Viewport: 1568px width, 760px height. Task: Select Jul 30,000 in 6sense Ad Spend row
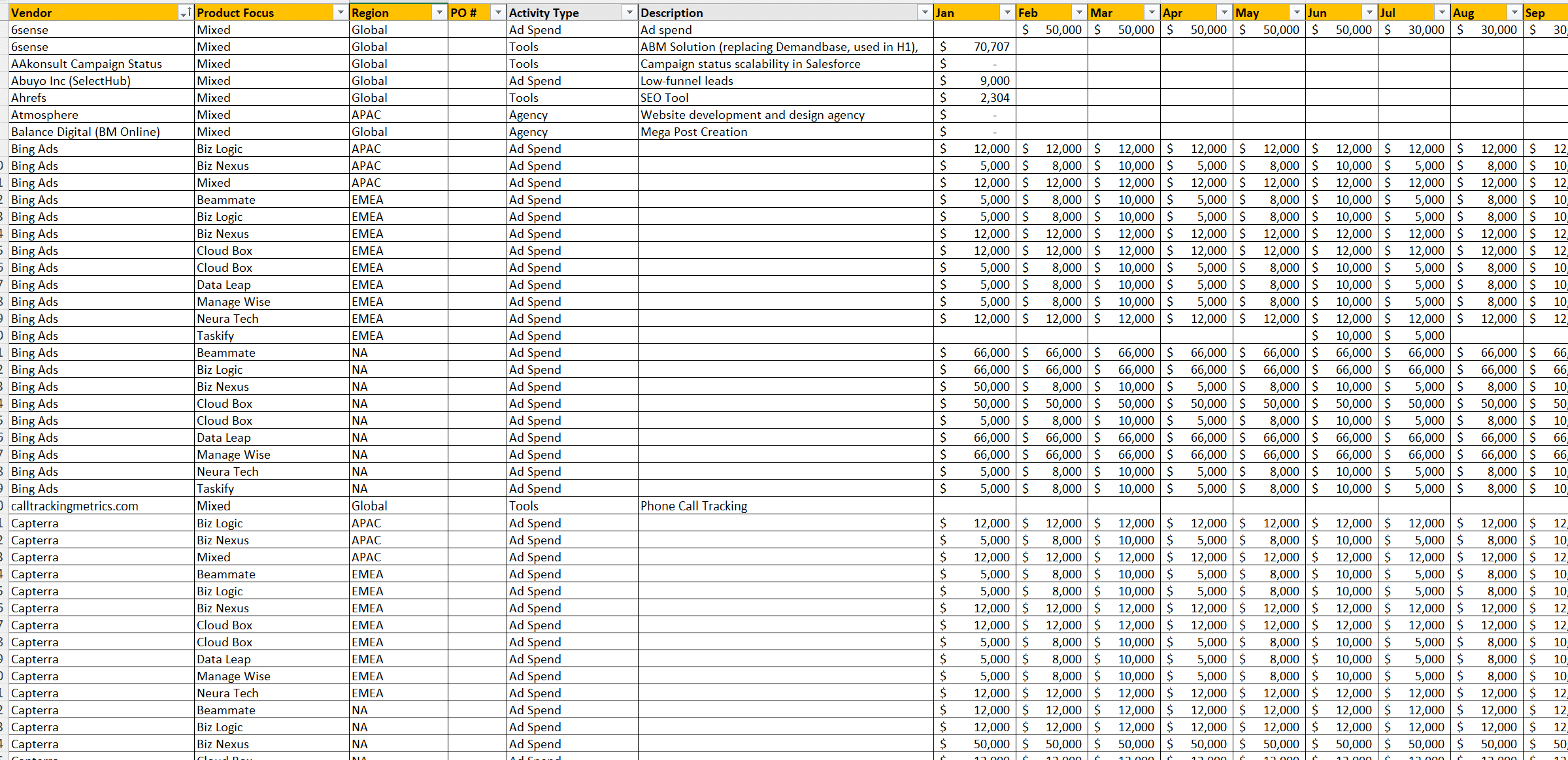(x=1414, y=29)
